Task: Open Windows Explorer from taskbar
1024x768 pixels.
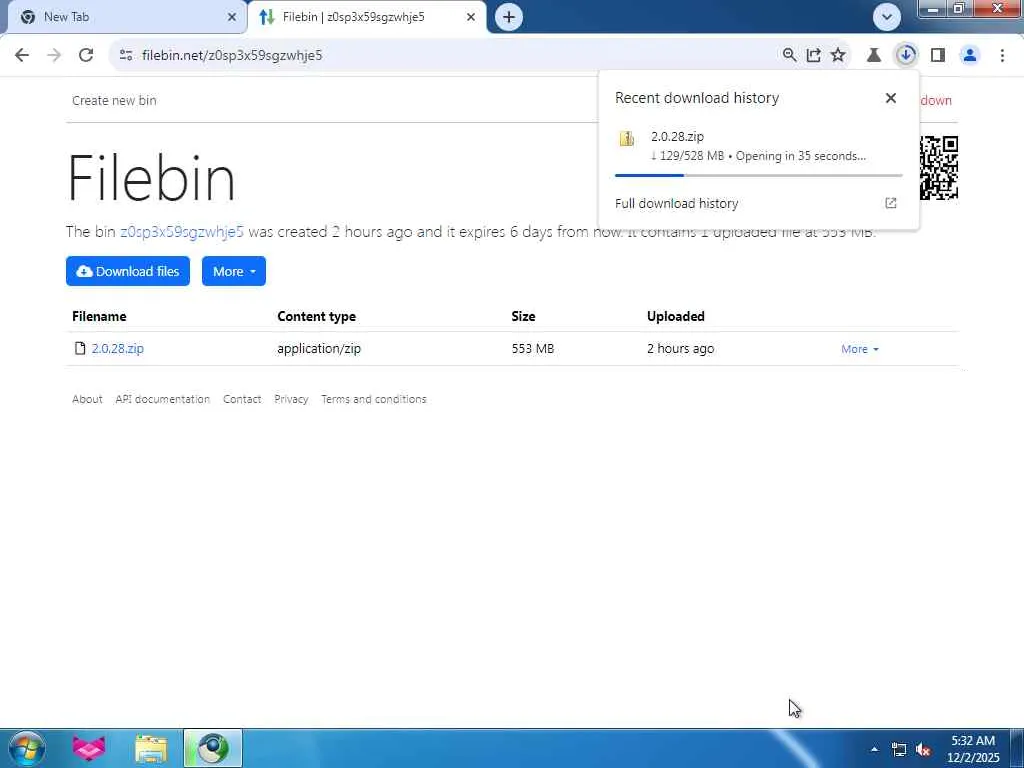Action: coord(151,748)
